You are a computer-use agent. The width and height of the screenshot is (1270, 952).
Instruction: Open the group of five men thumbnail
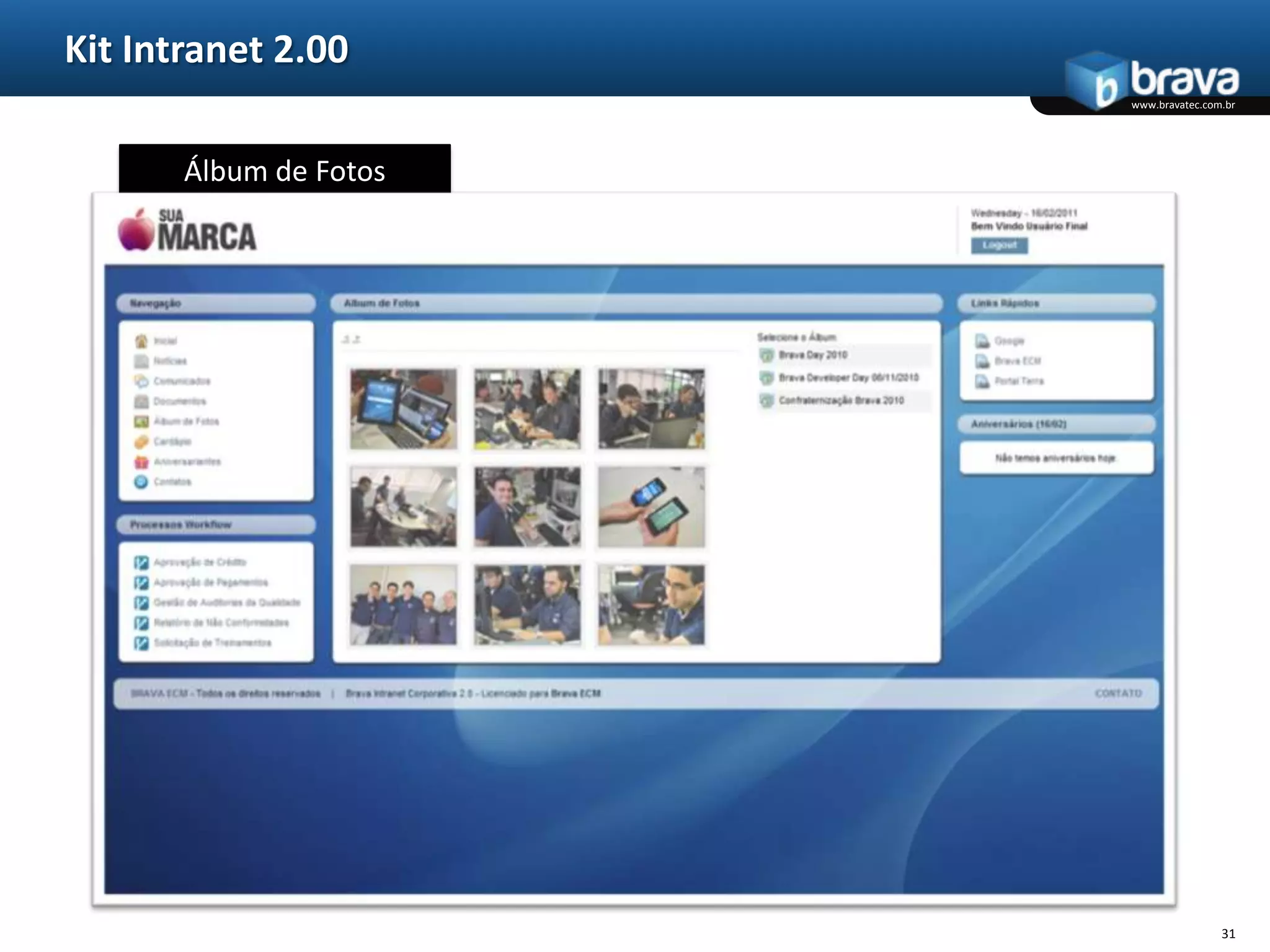(x=403, y=604)
